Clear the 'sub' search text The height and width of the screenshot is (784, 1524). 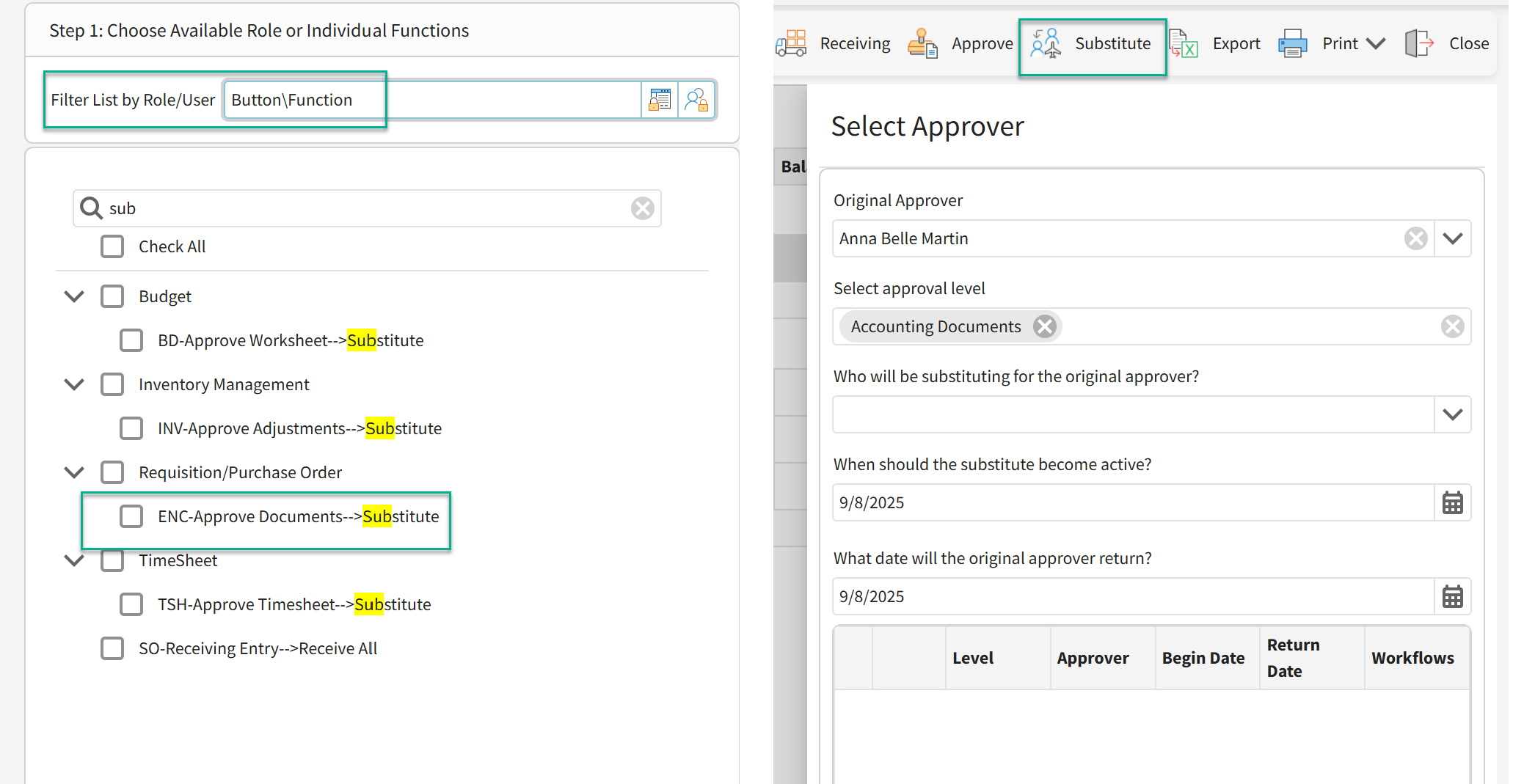pyautogui.click(x=643, y=208)
